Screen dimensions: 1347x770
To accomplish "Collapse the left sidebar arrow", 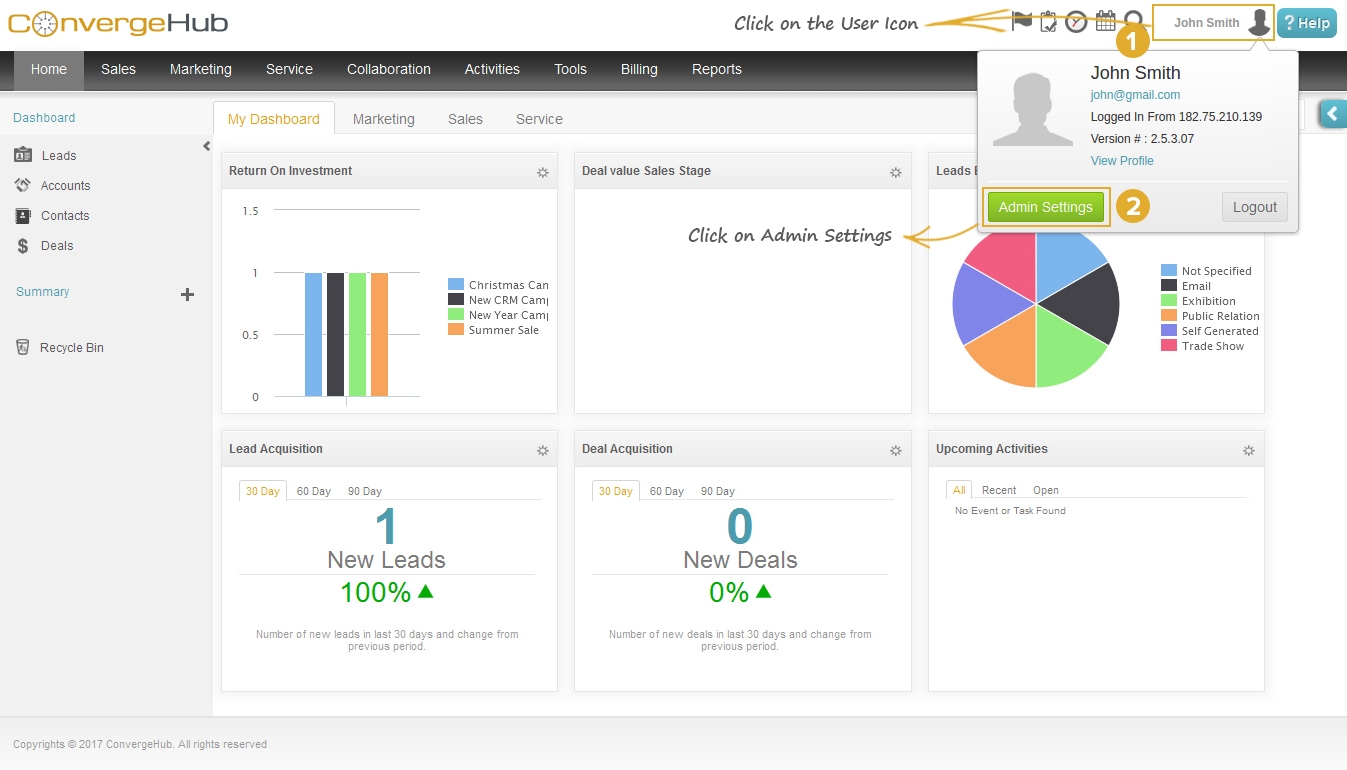I will point(207,146).
